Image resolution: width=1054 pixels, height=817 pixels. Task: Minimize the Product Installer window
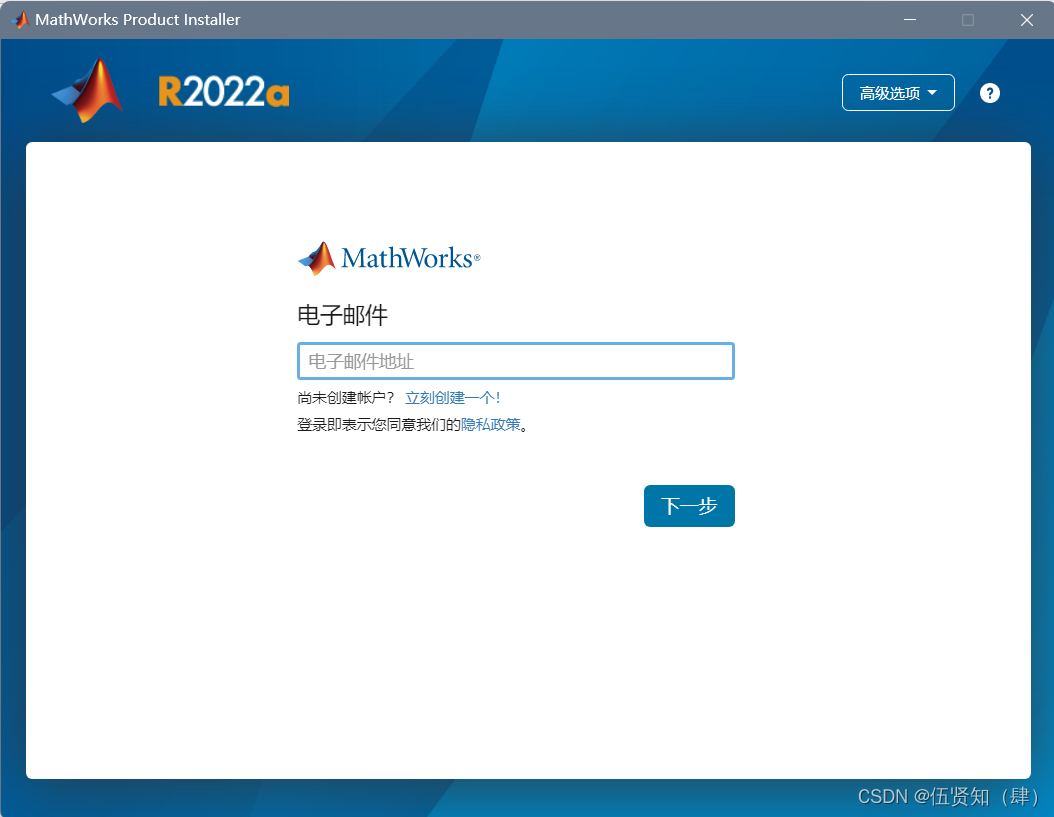coord(909,20)
